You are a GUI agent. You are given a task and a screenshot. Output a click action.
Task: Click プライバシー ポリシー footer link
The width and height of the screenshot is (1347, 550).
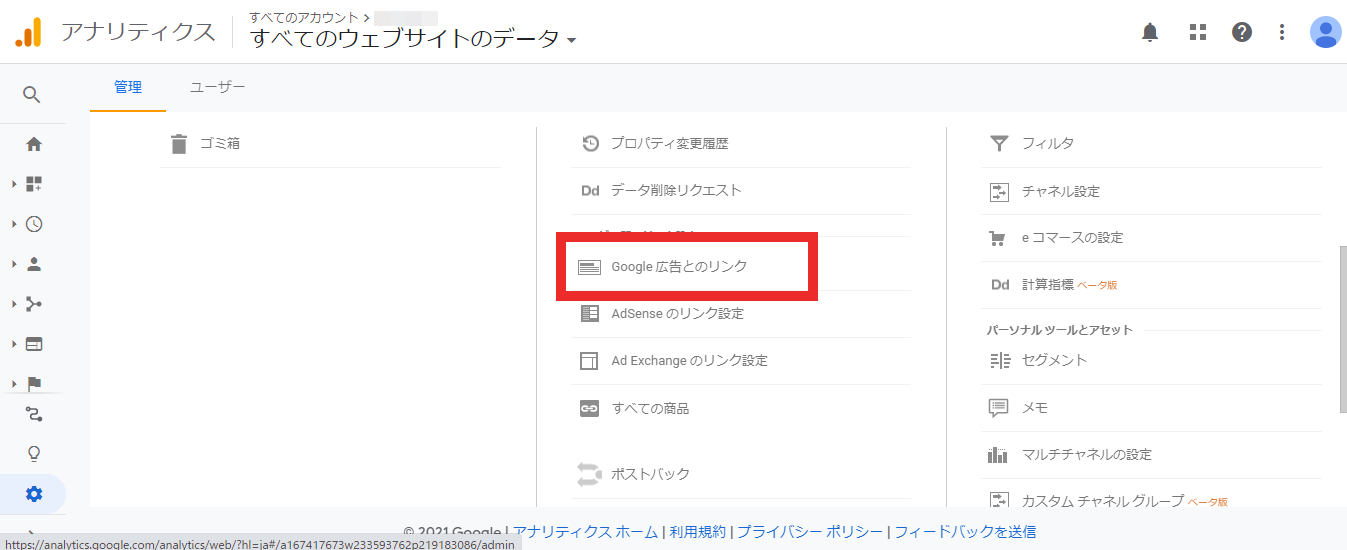(x=810, y=532)
